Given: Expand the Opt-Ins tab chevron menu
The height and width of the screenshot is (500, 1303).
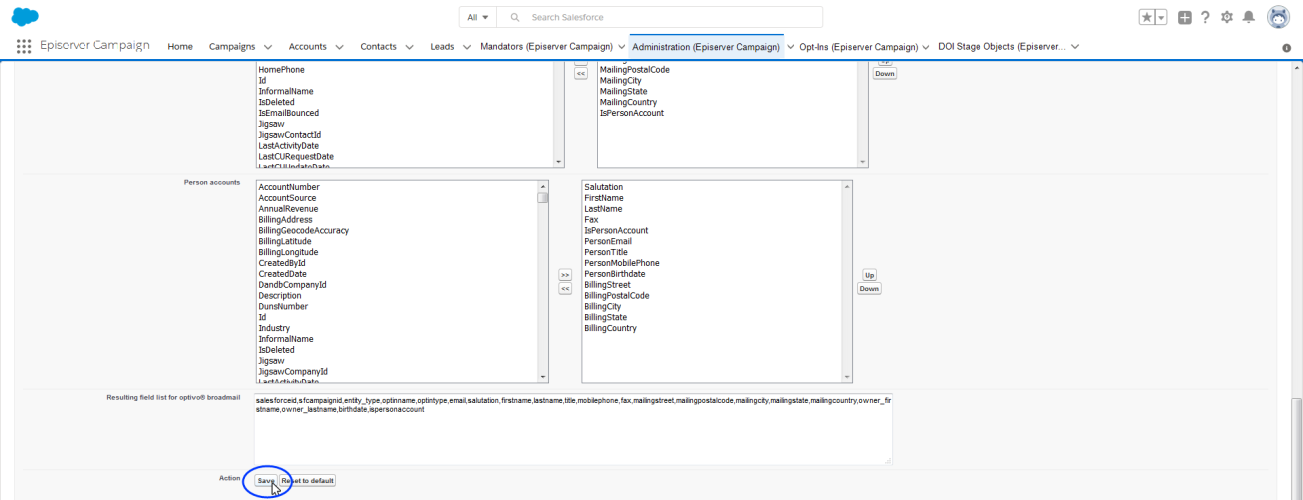Looking at the screenshot, I should pos(926,47).
